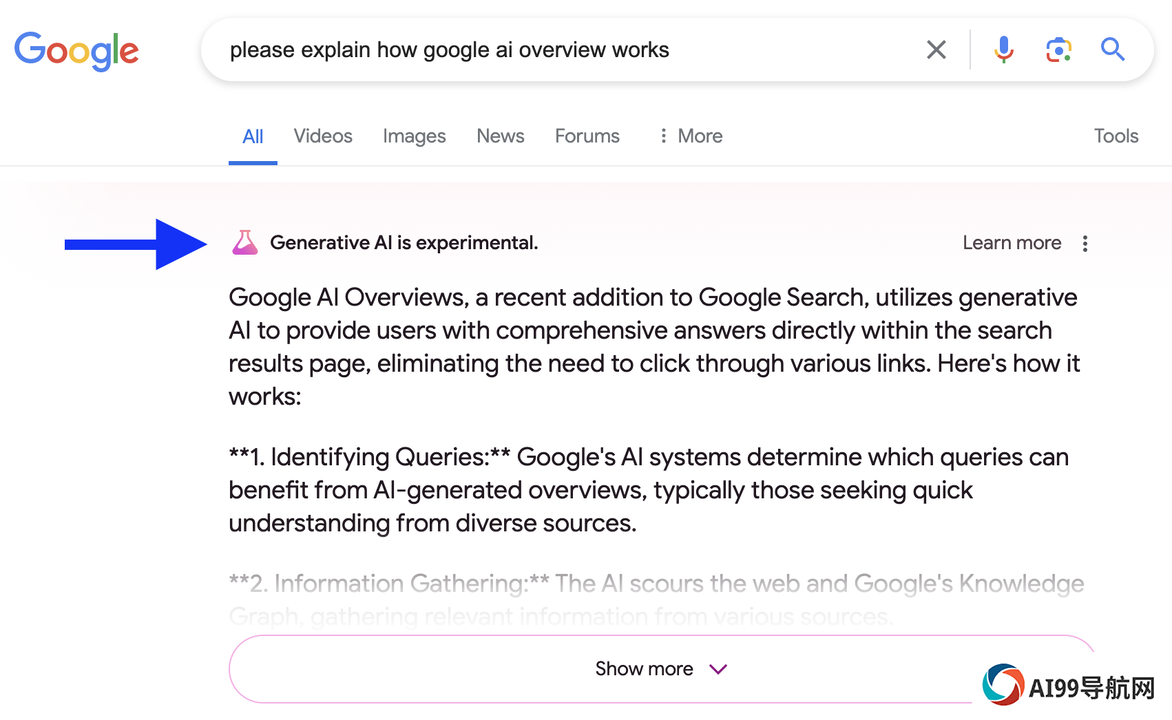This screenshot has width=1172, height=720.
Task: Switch to the Videos tab
Action: coord(323,135)
